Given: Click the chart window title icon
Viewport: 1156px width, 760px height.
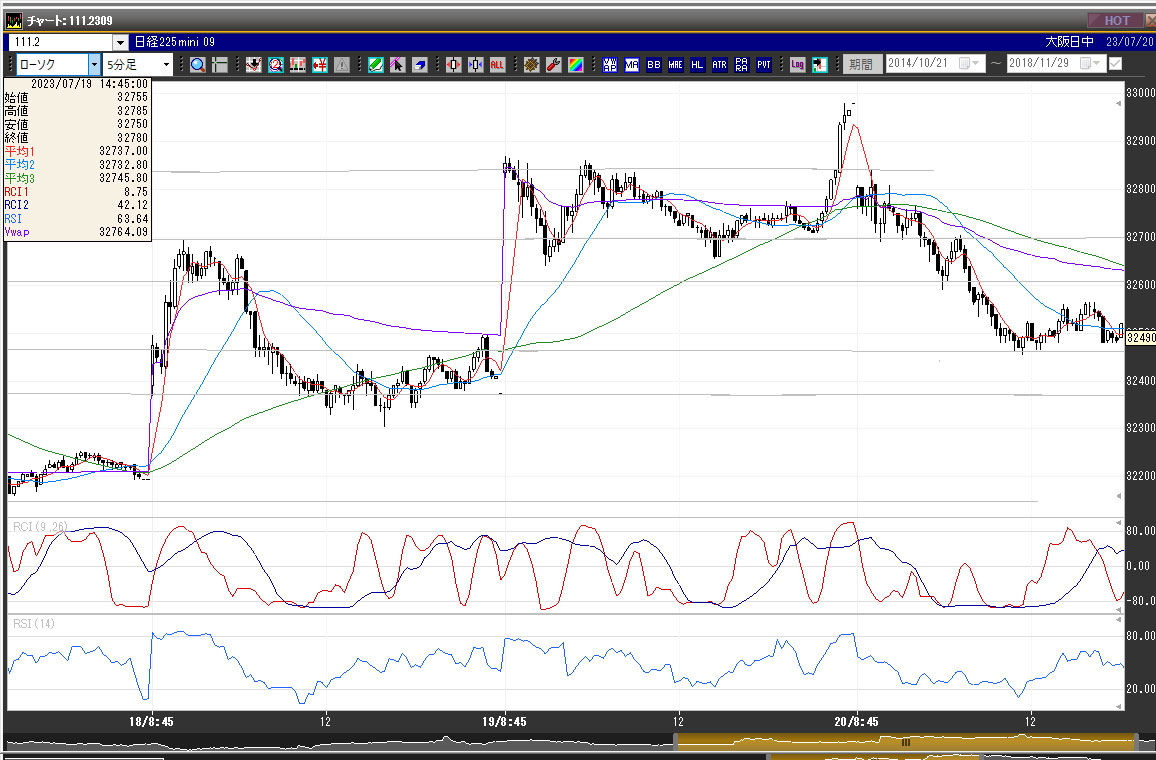Looking at the screenshot, I should click(x=13, y=21).
